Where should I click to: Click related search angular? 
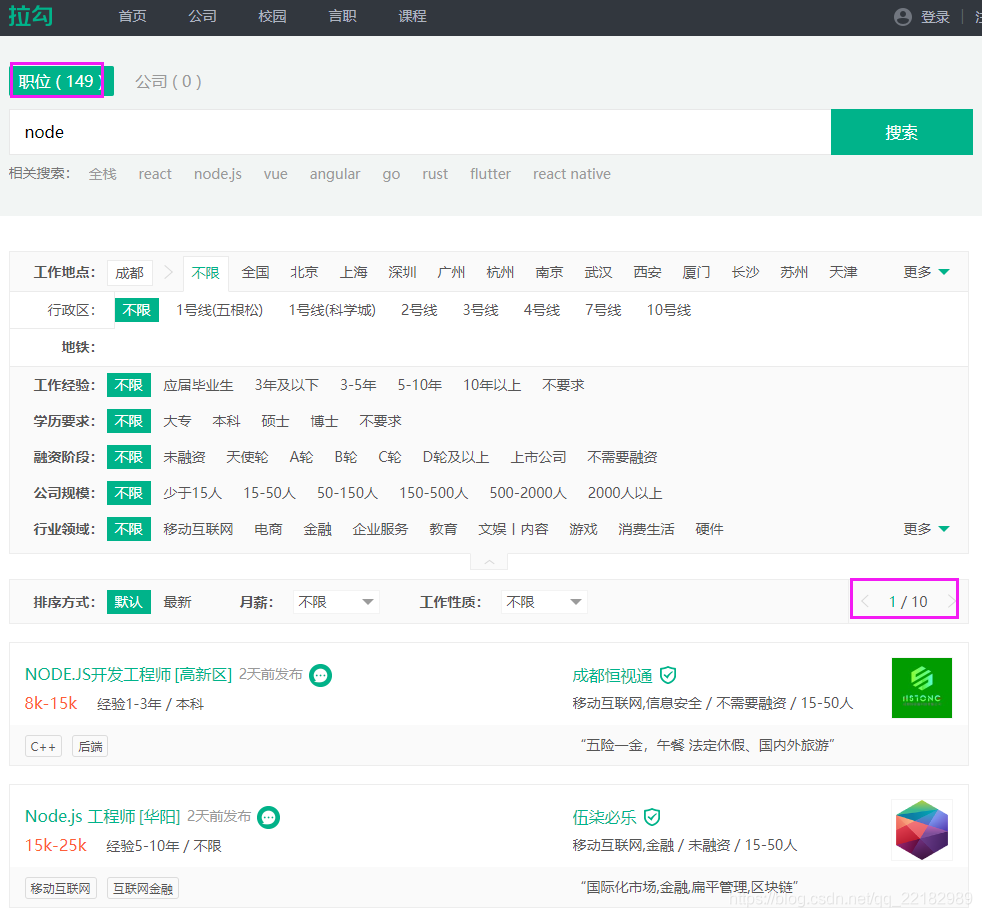(x=334, y=174)
